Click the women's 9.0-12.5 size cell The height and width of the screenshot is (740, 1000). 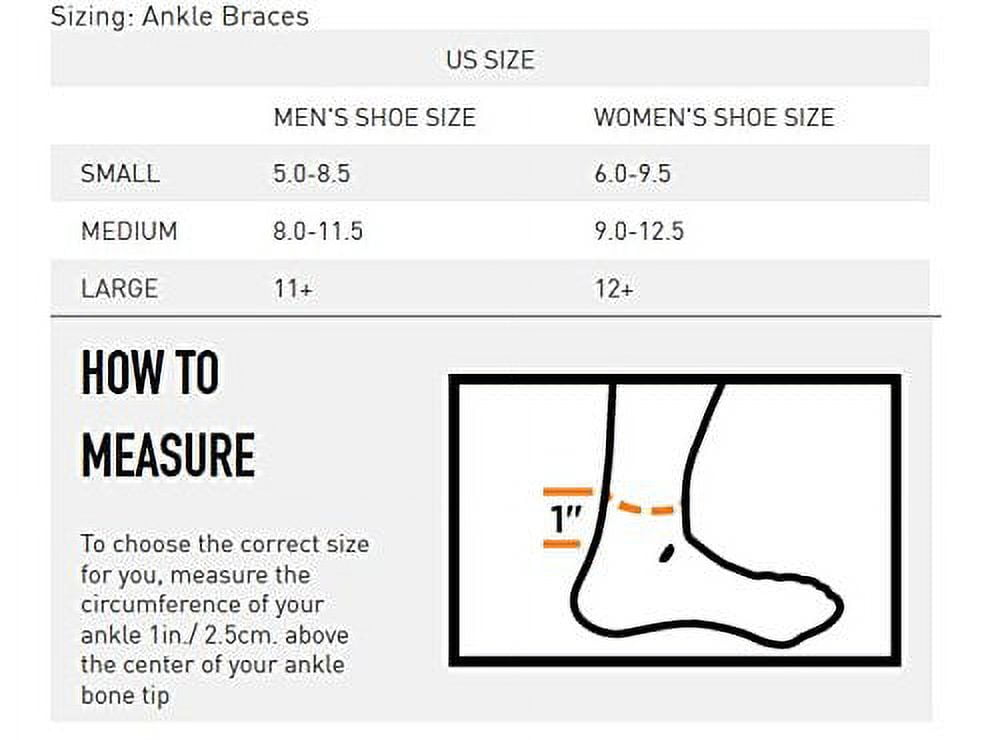coord(639,231)
